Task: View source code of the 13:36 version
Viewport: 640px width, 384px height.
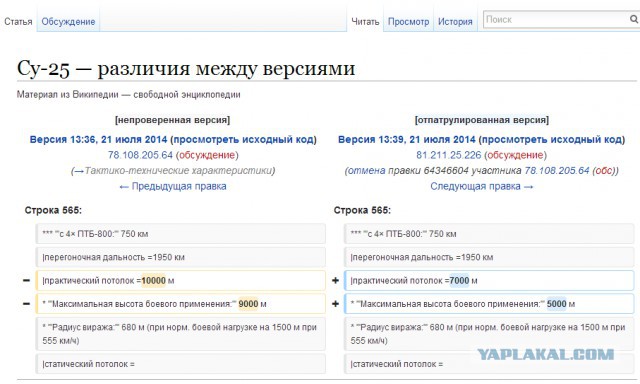Action: pyautogui.click(x=244, y=140)
